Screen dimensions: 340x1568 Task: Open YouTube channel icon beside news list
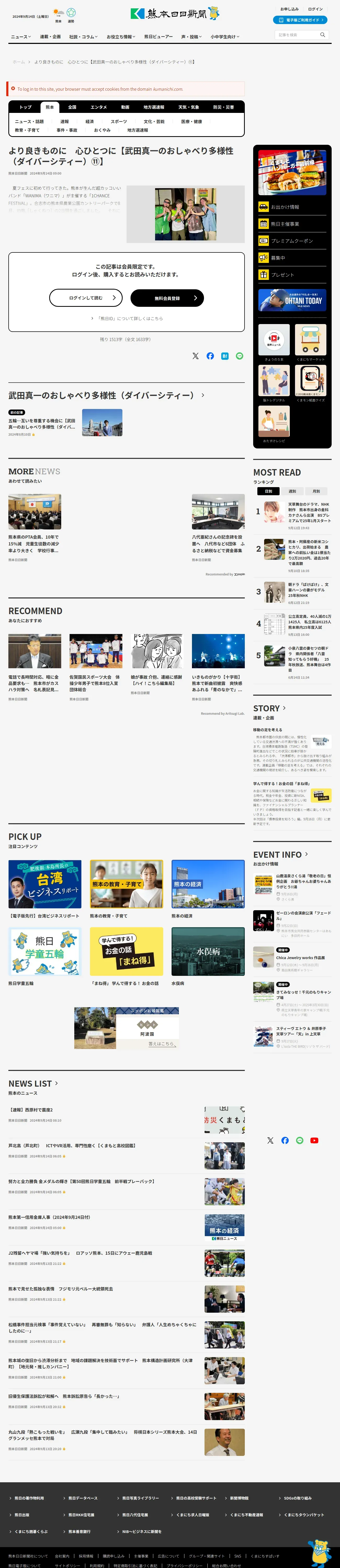314,1141
